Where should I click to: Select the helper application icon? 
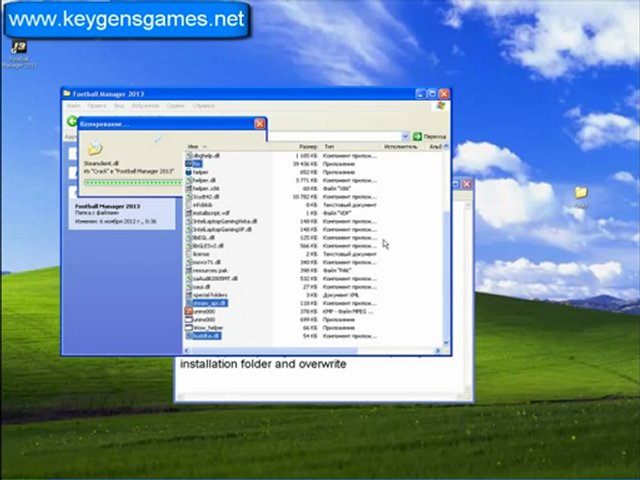click(189, 172)
